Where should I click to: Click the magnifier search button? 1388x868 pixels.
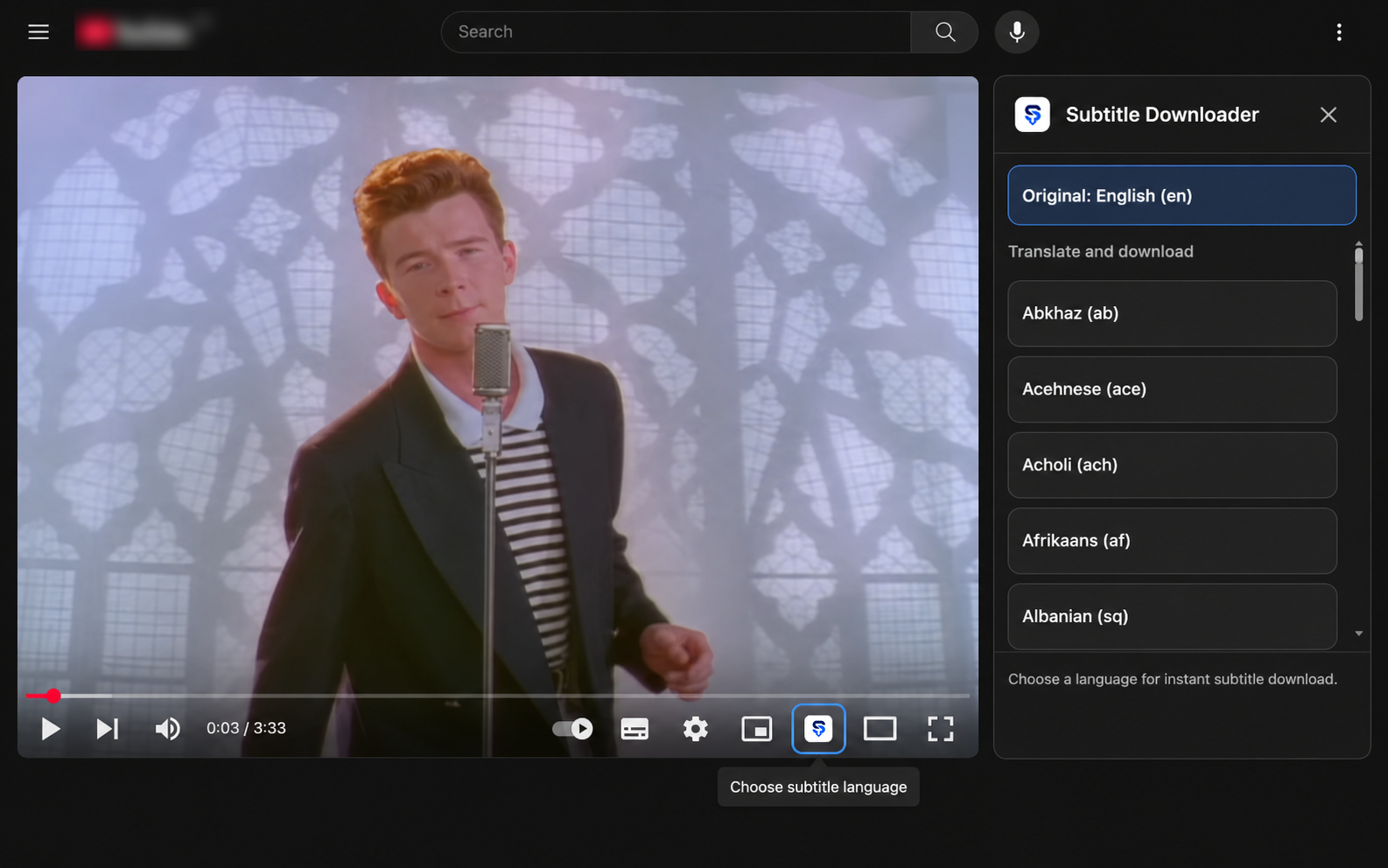(944, 32)
